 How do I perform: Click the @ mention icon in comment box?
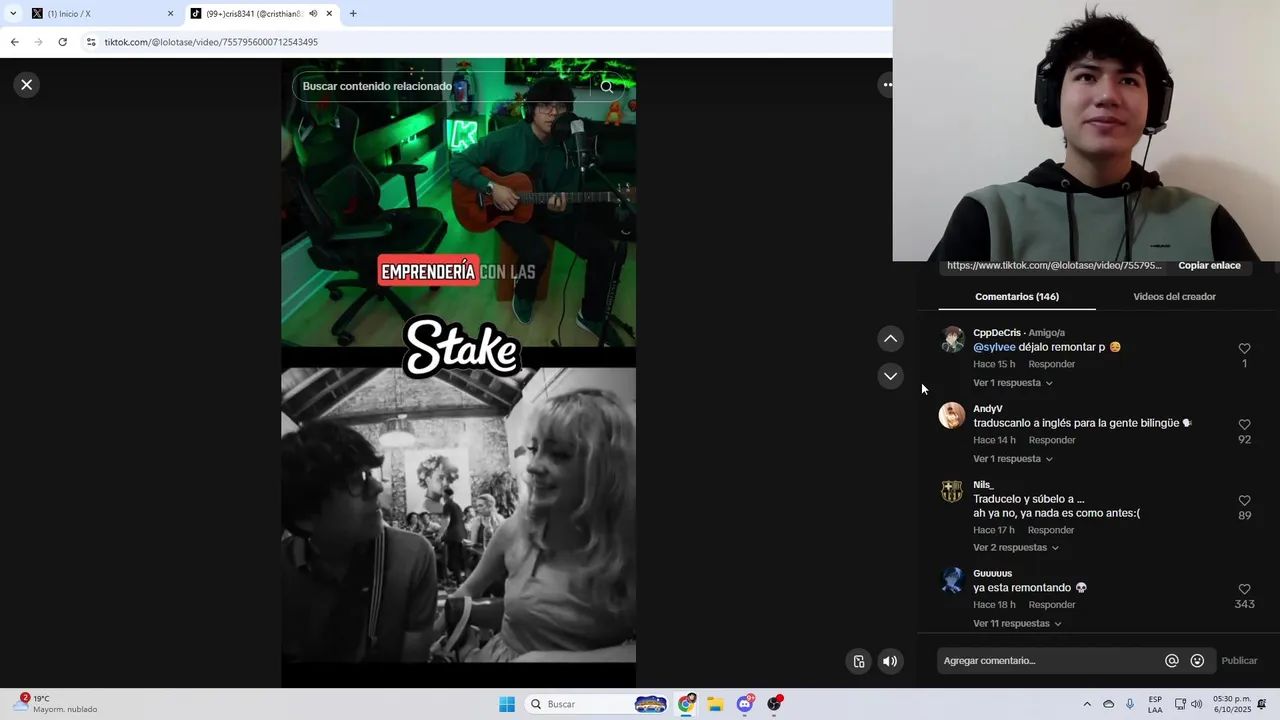coord(1172,661)
